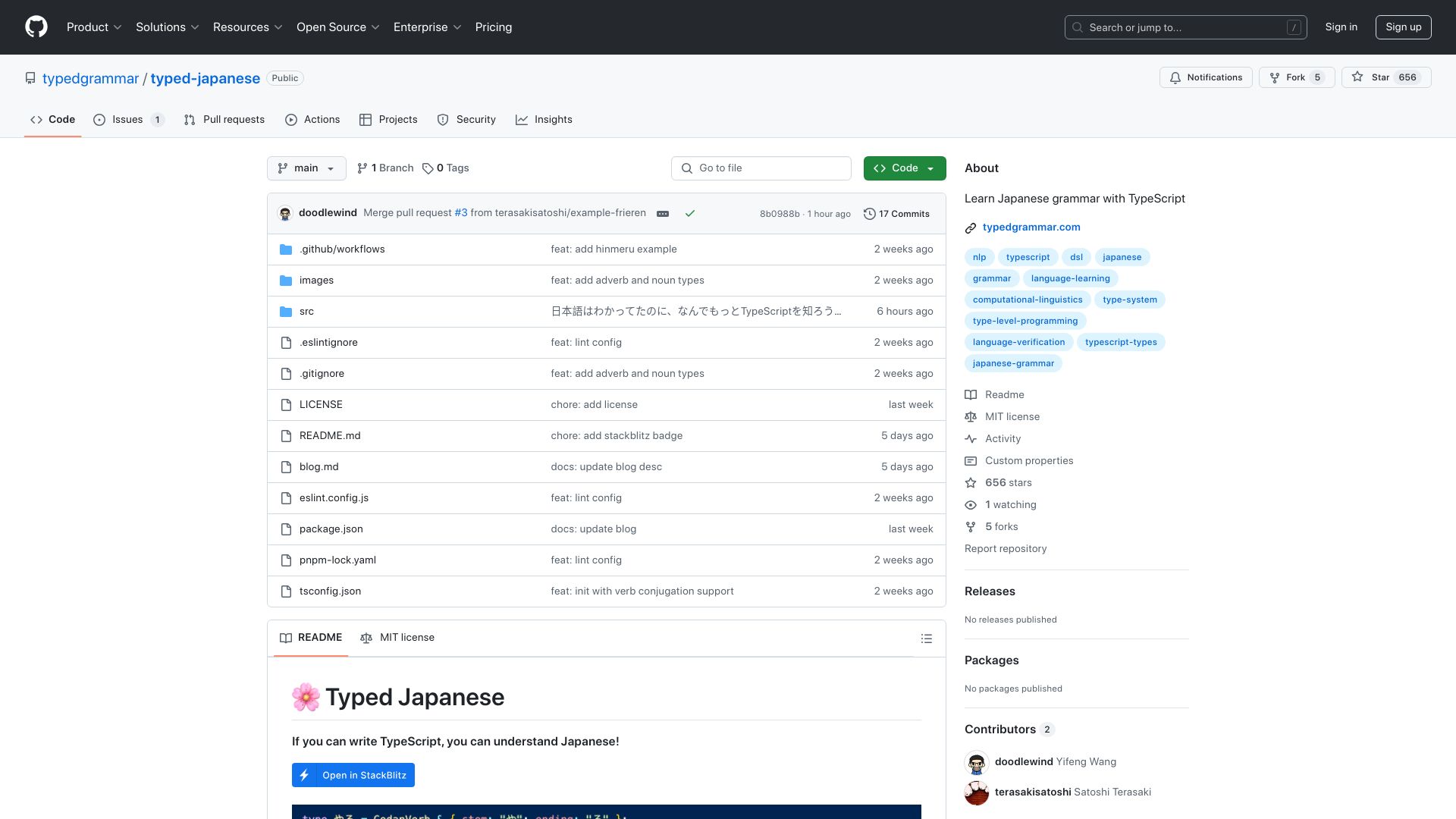Click the link icon beside typedgrammar.com
1456x819 pixels.
coord(971,227)
